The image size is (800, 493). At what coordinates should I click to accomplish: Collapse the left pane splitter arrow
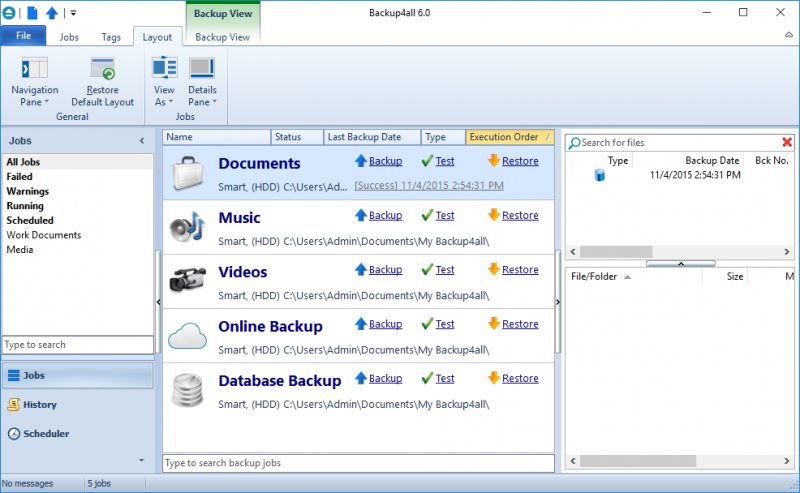click(x=158, y=302)
